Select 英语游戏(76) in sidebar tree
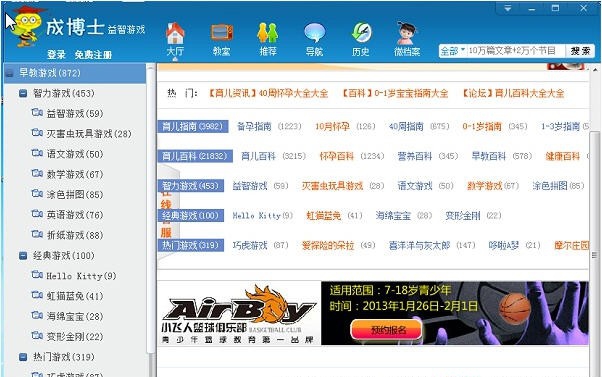 pyautogui.click(x=75, y=215)
